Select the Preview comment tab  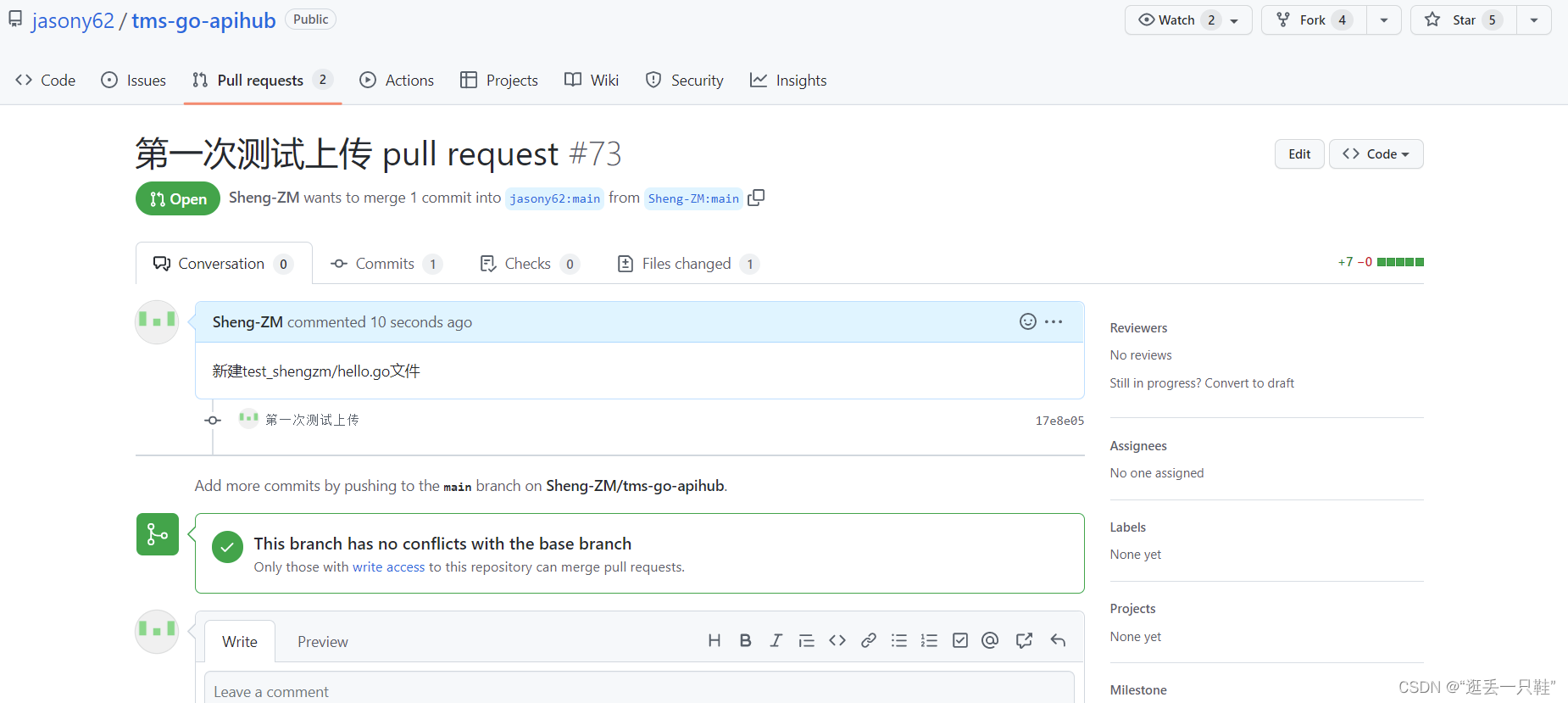323,642
